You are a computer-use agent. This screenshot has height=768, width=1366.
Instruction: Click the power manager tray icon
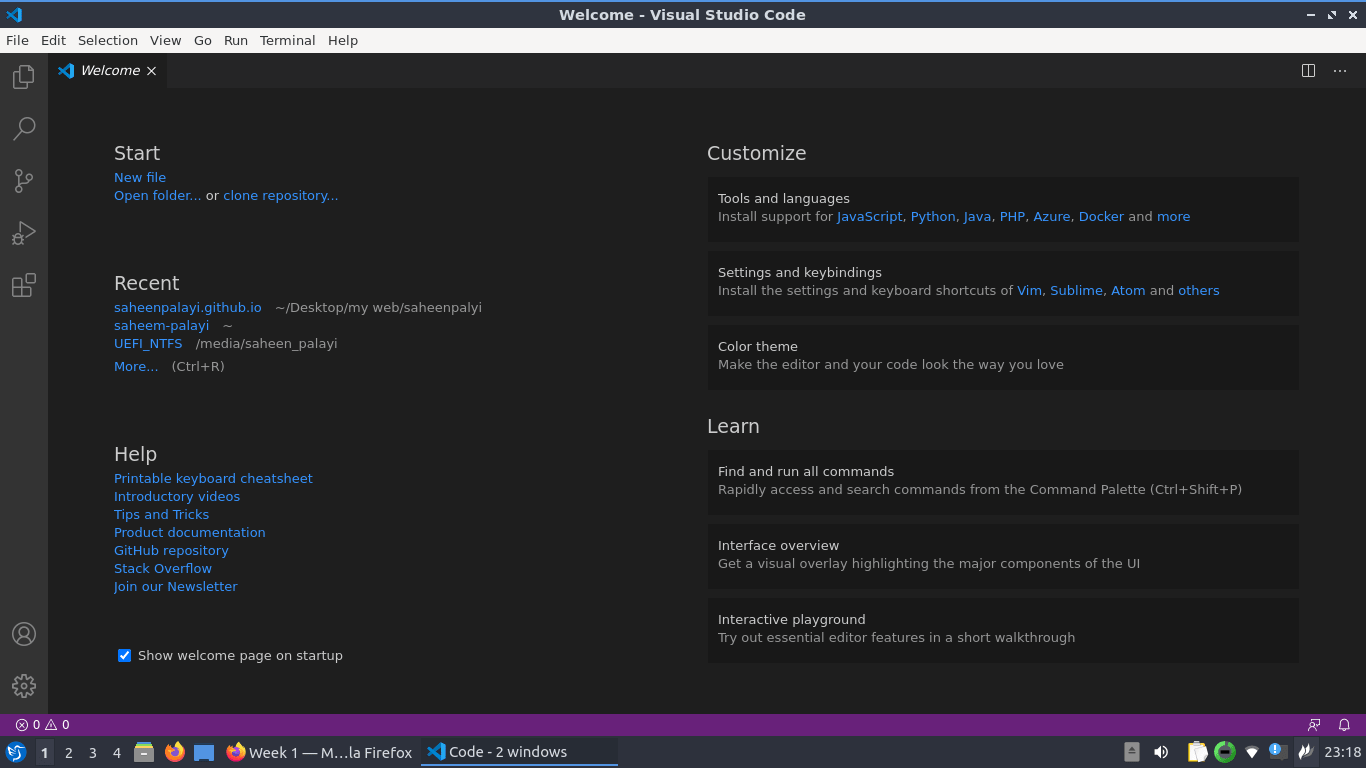click(1305, 752)
